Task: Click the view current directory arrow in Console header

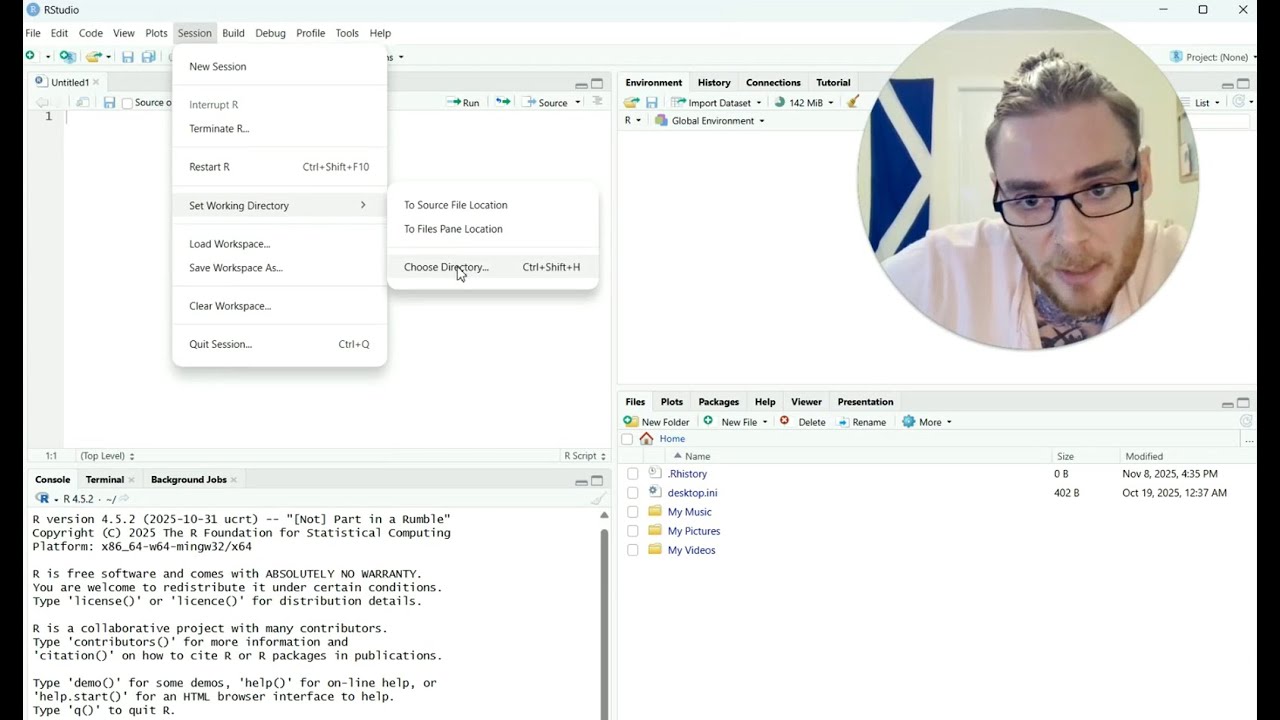Action: pyautogui.click(x=125, y=499)
